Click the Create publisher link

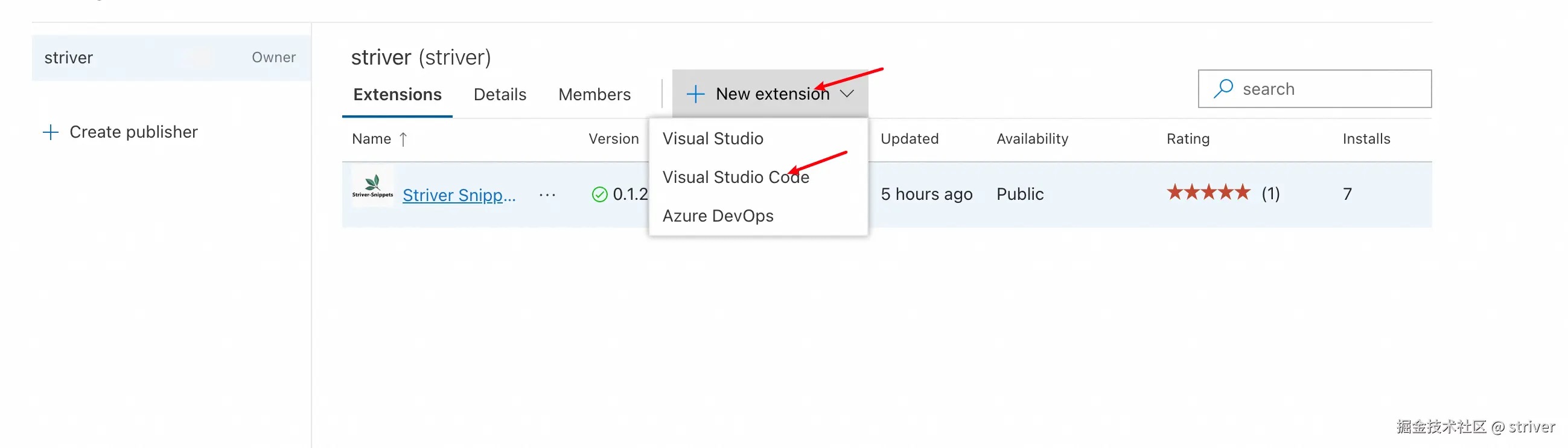click(133, 132)
